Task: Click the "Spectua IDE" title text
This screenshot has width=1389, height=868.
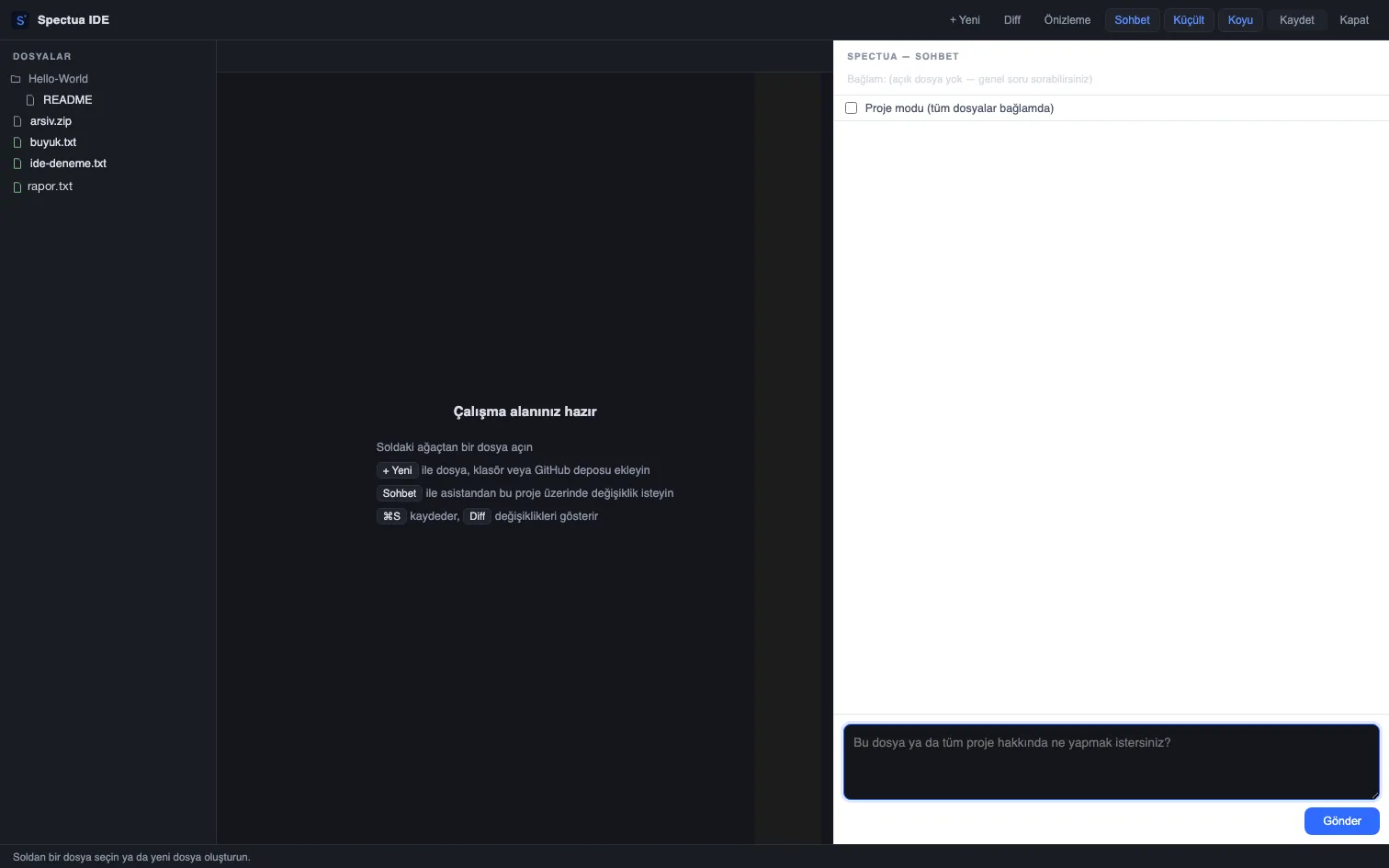Action: [73, 20]
